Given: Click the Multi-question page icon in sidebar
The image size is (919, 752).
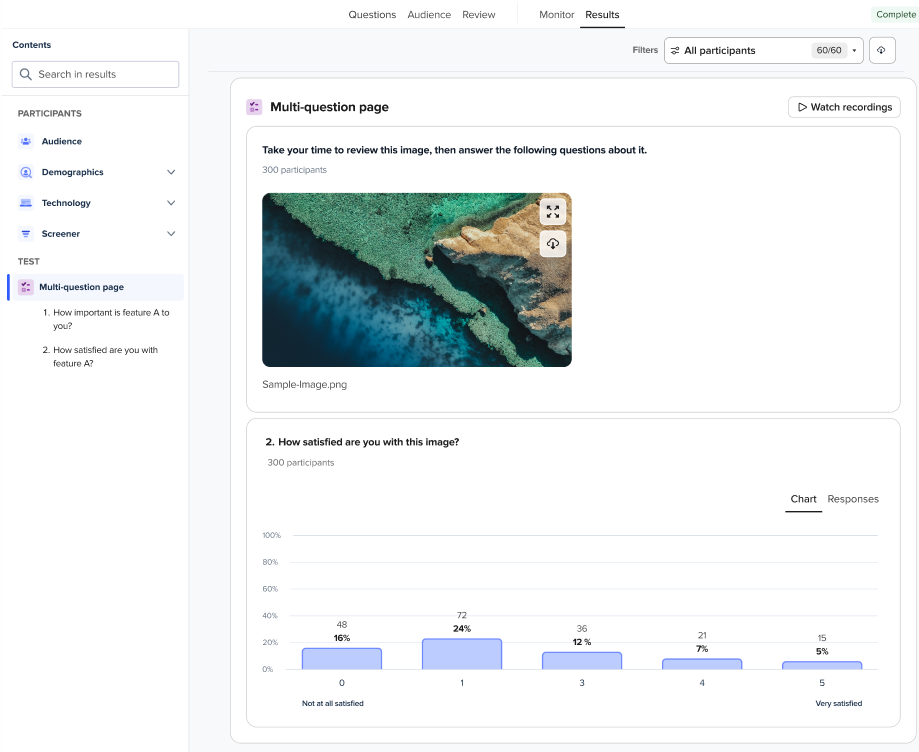Looking at the screenshot, I should [x=26, y=287].
